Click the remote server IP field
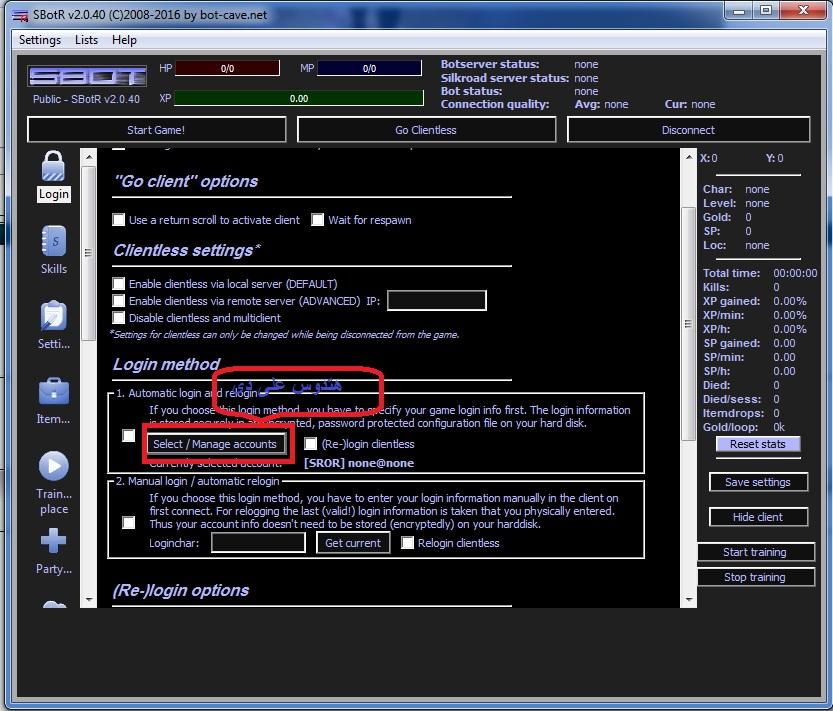The image size is (833, 711). point(437,301)
